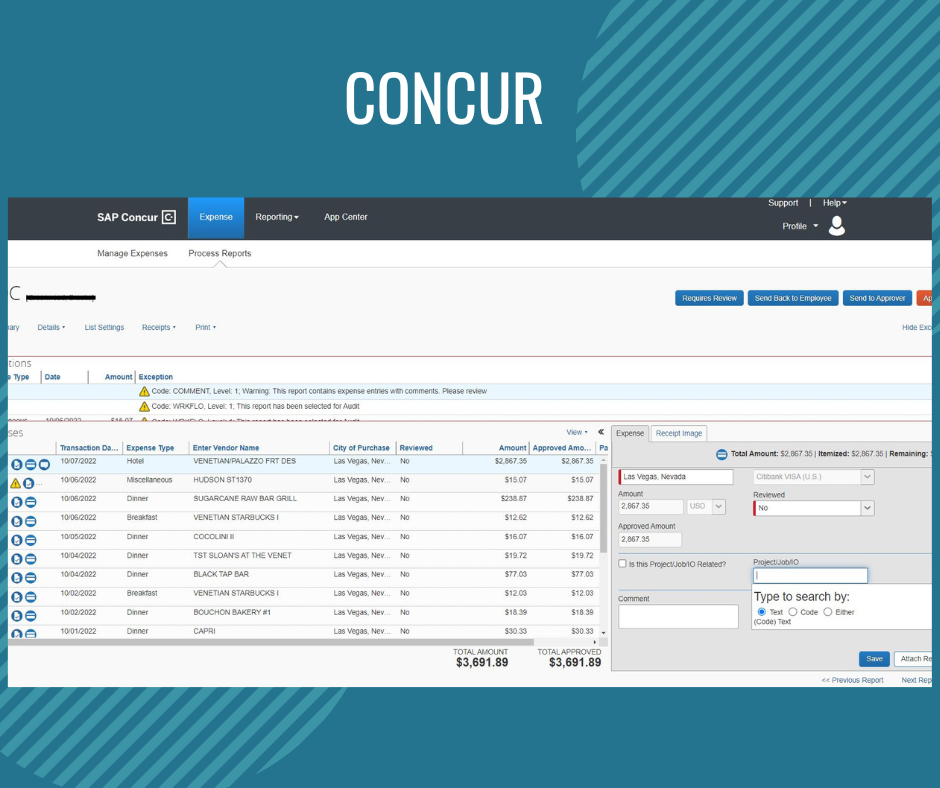Click the SAP Concur logo icon
Screen dimensions: 940x788
tap(169, 217)
